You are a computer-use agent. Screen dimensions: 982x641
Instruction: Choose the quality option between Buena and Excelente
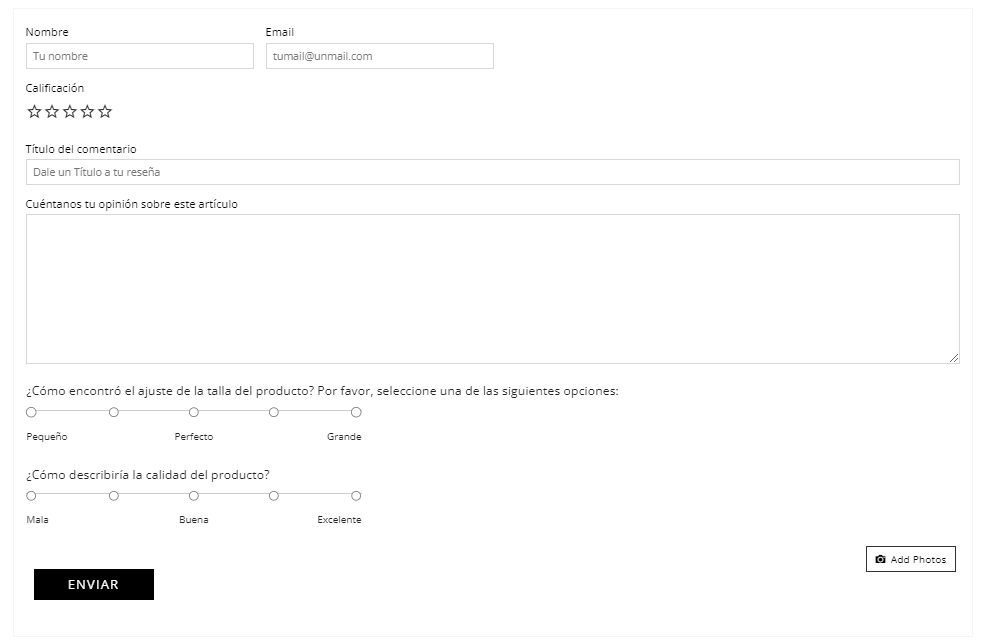point(274,496)
